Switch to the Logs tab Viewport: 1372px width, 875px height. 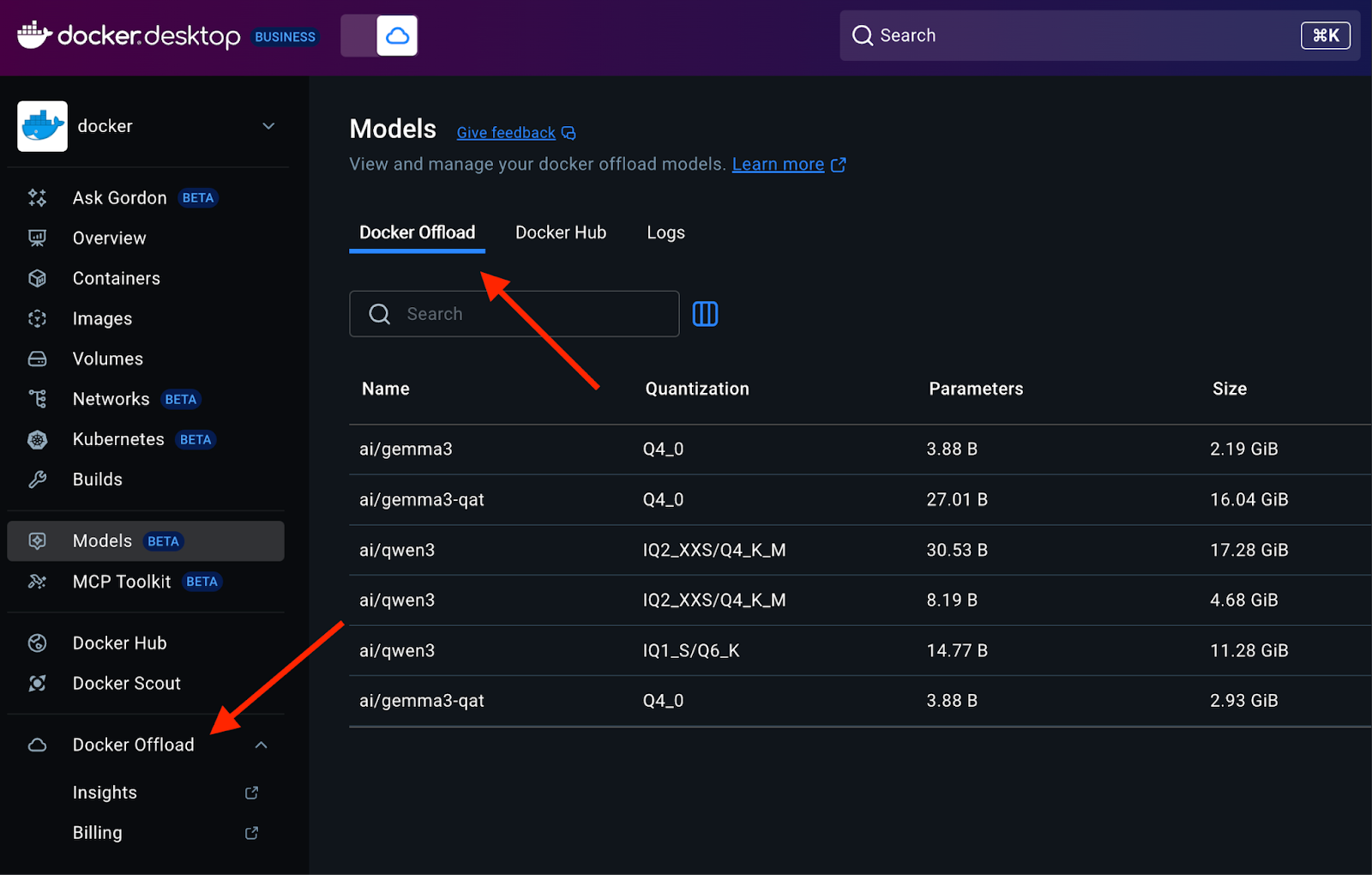coord(665,232)
